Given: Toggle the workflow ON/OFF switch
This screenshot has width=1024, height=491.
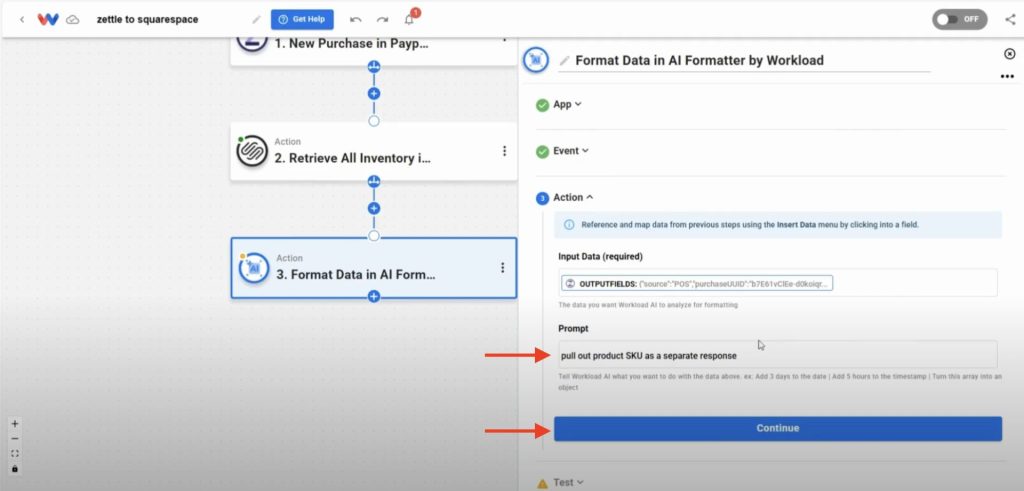Looking at the screenshot, I should click(959, 19).
